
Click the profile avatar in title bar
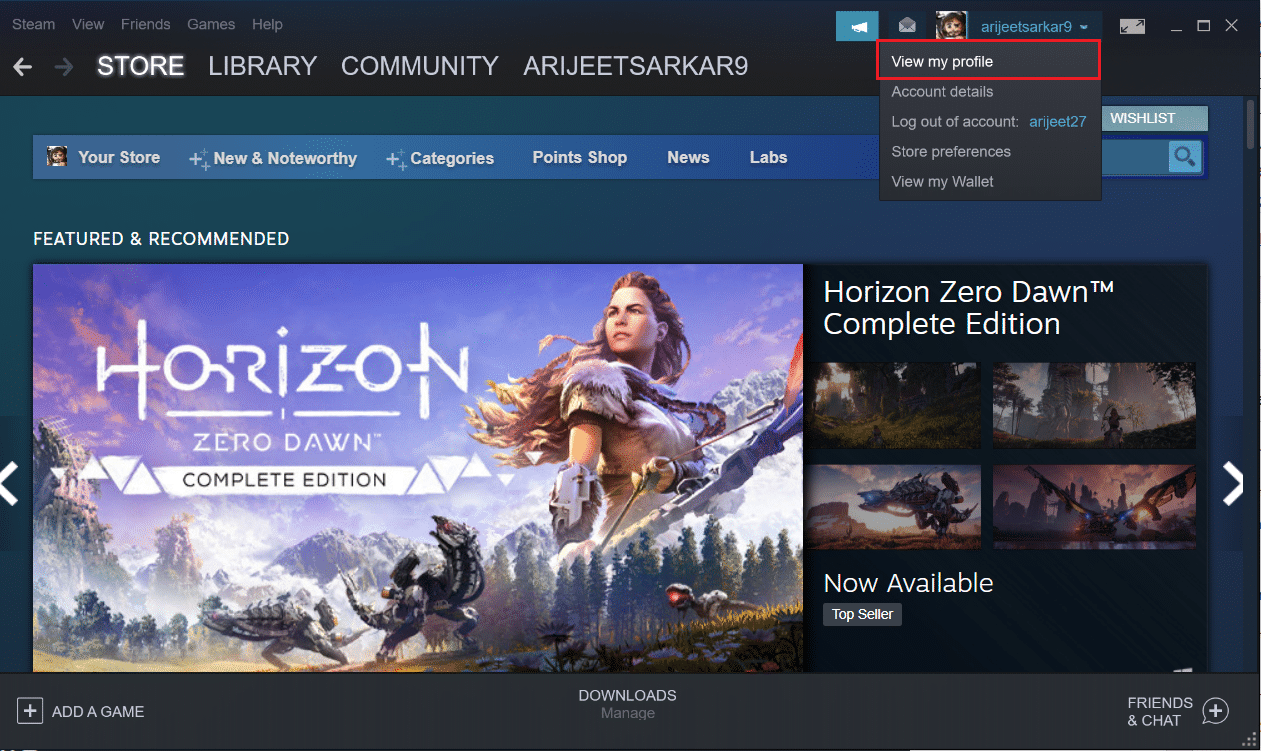point(951,26)
